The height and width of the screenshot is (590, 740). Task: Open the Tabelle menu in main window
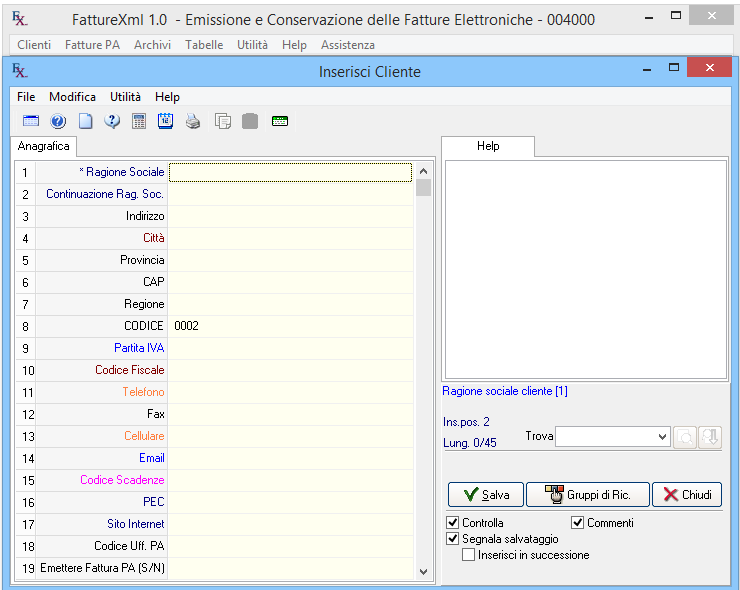pyautogui.click(x=204, y=45)
